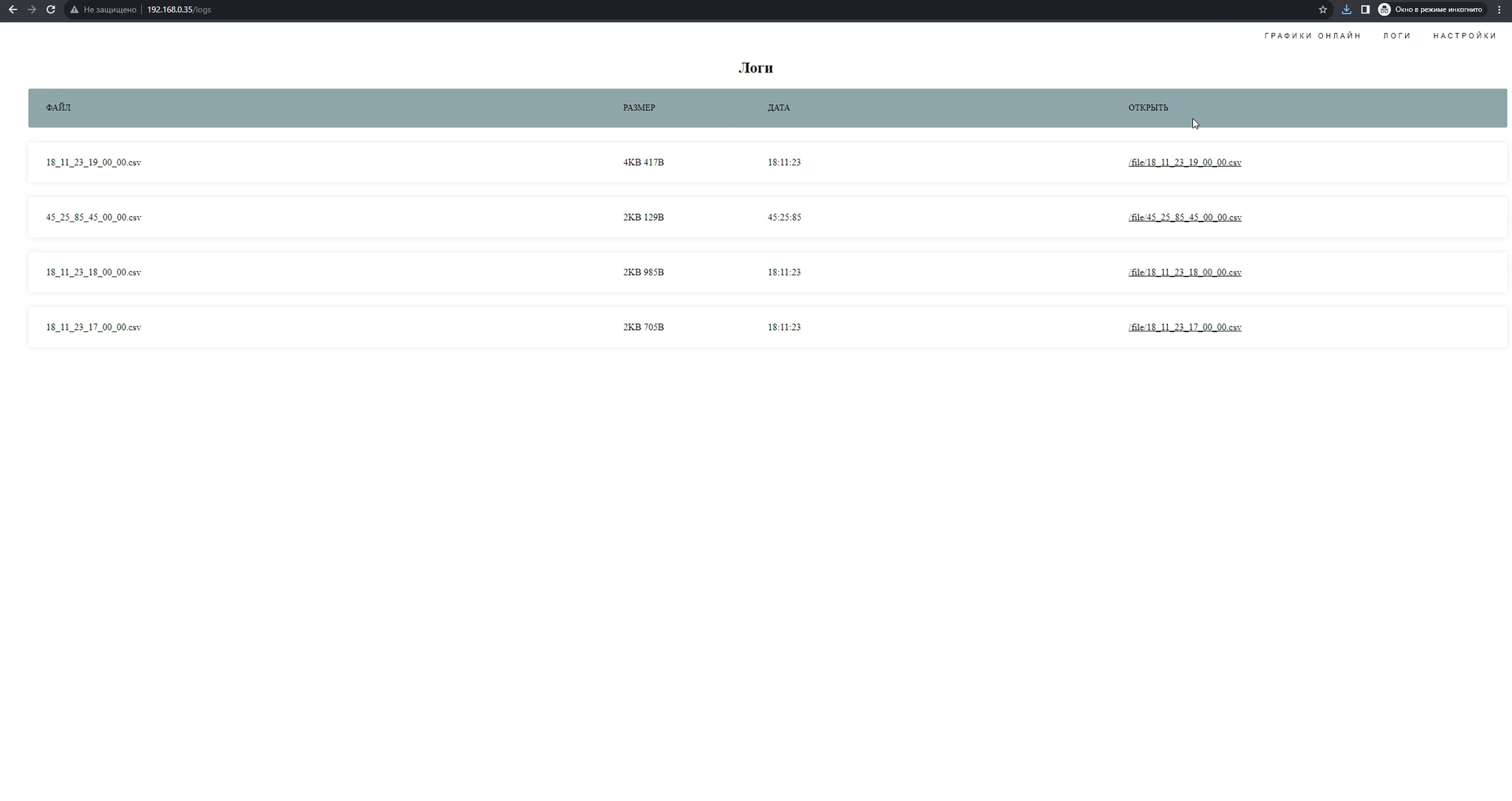The width and height of the screenshot is (1512, 801).
Task: Open the browser three-dot menu
Action: click(x=1499, y=10)
